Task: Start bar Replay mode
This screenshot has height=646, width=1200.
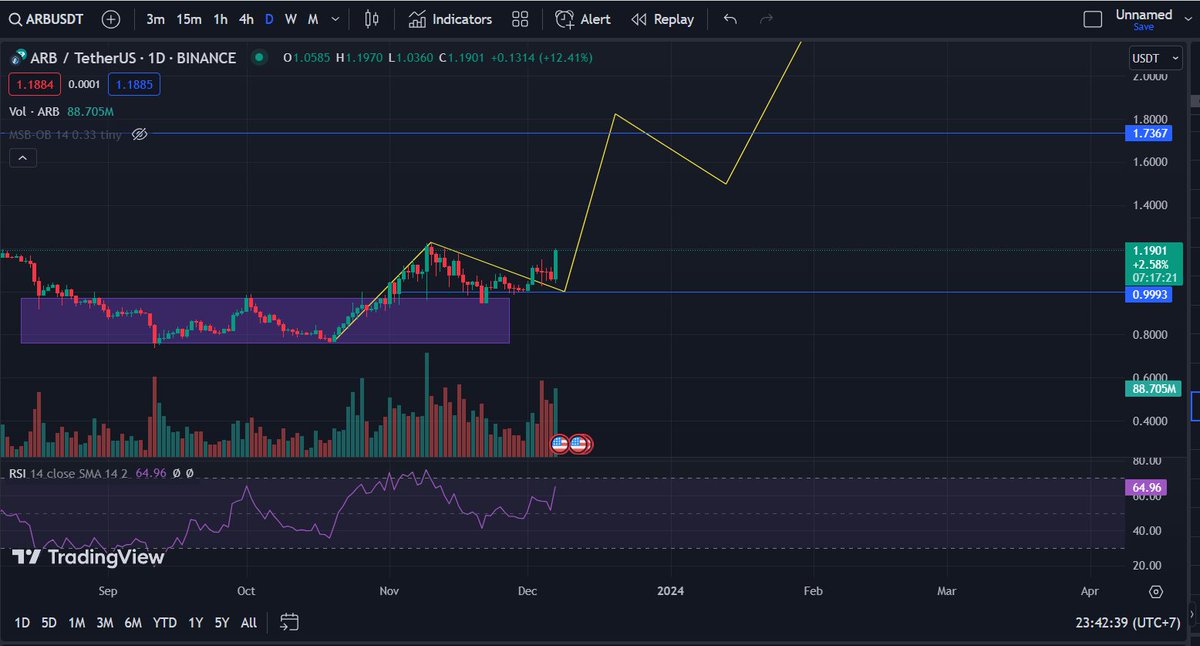Action: point(662,19)
